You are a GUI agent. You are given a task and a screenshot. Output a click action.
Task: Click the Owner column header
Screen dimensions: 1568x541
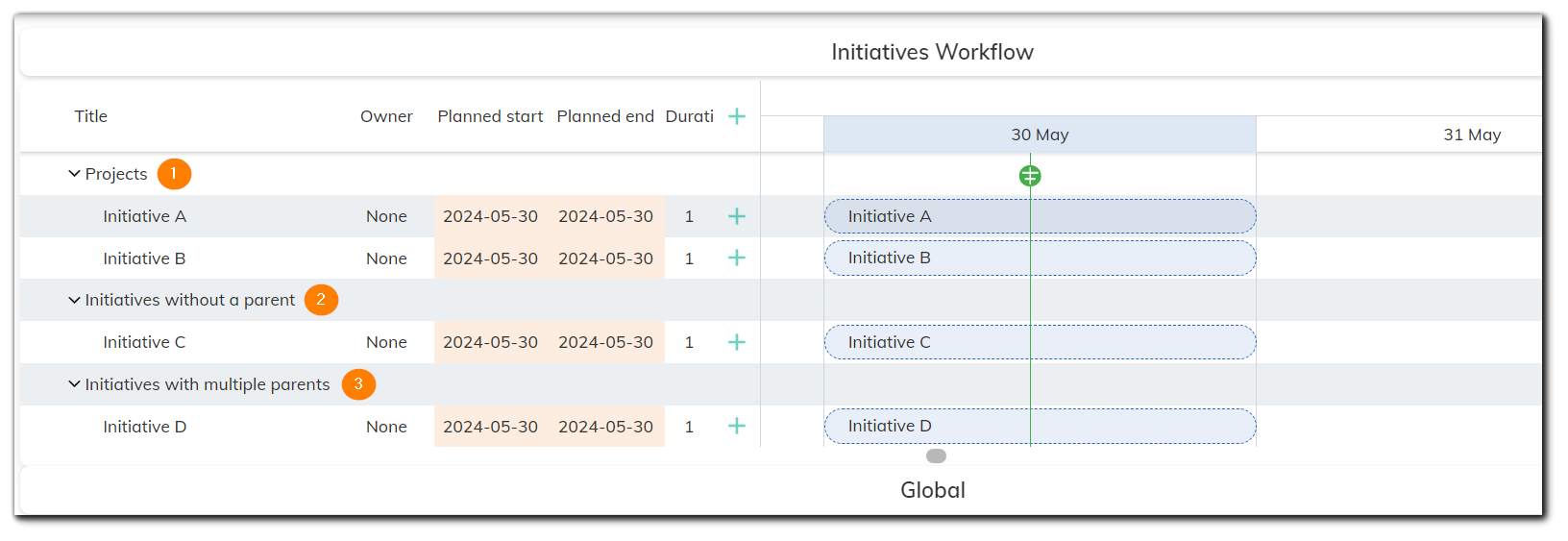click(x=386, y=116)
